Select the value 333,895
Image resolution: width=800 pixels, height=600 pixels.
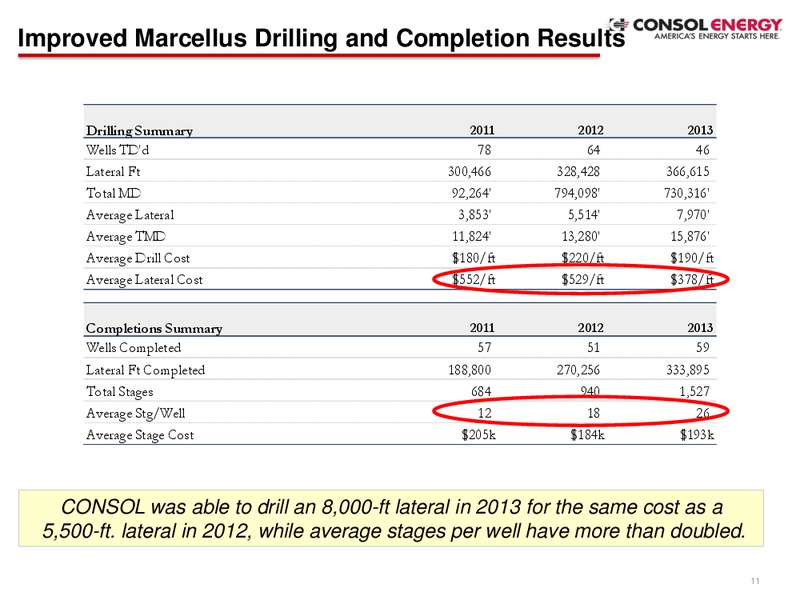(688, 369)
